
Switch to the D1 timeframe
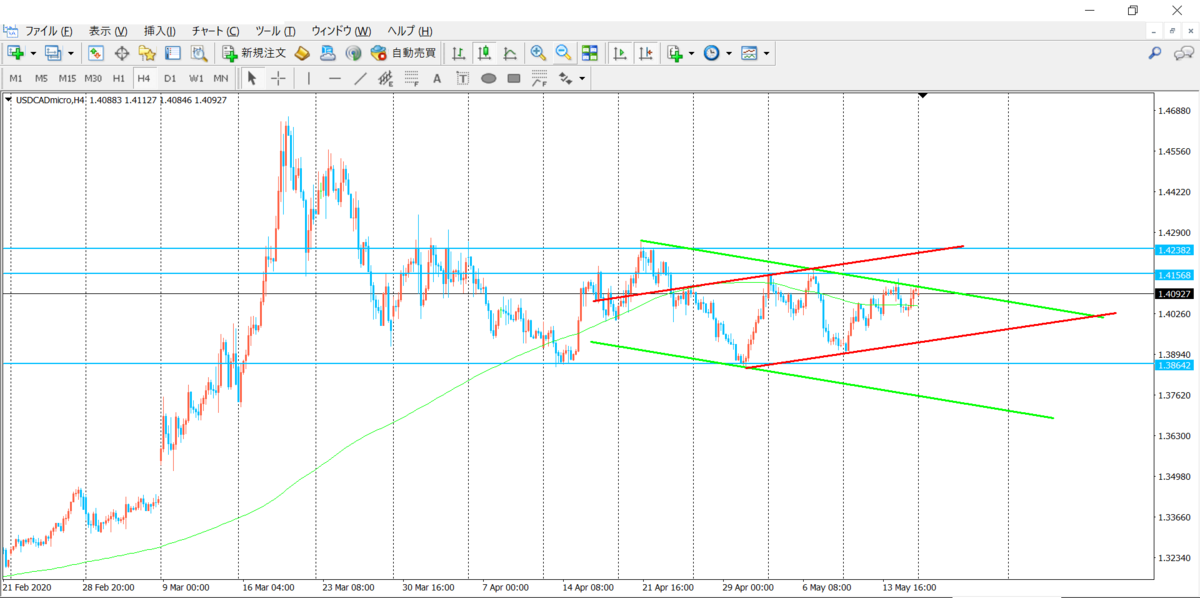(170, 78)
